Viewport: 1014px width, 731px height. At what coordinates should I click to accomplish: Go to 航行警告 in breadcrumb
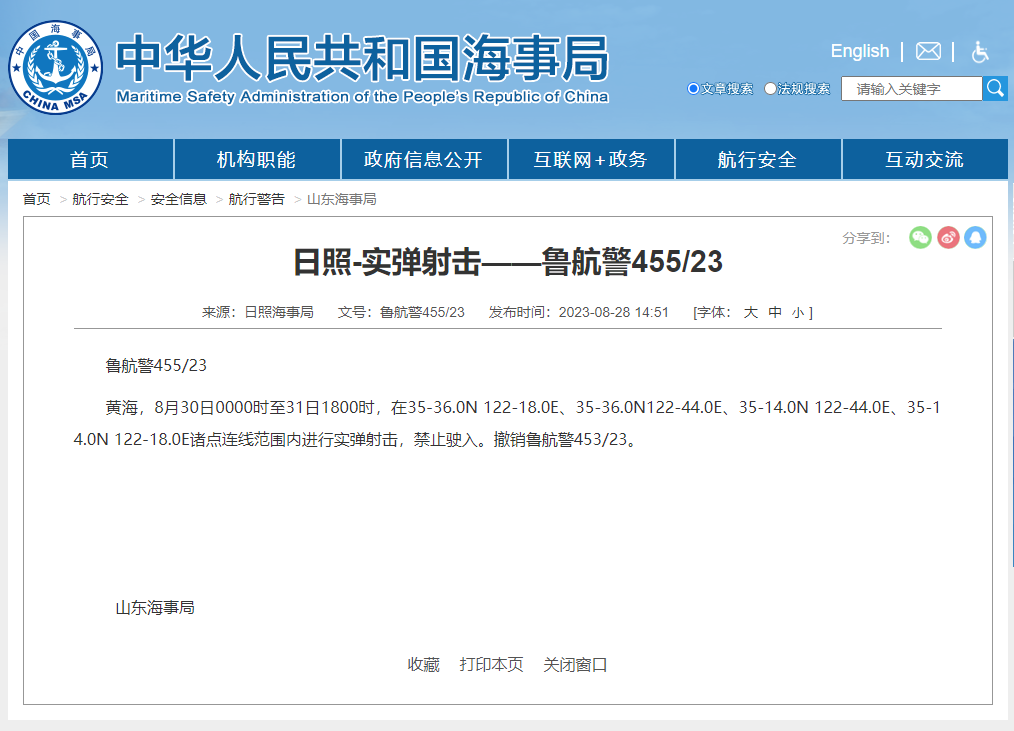pyautogui.click(x=256, y=199)
